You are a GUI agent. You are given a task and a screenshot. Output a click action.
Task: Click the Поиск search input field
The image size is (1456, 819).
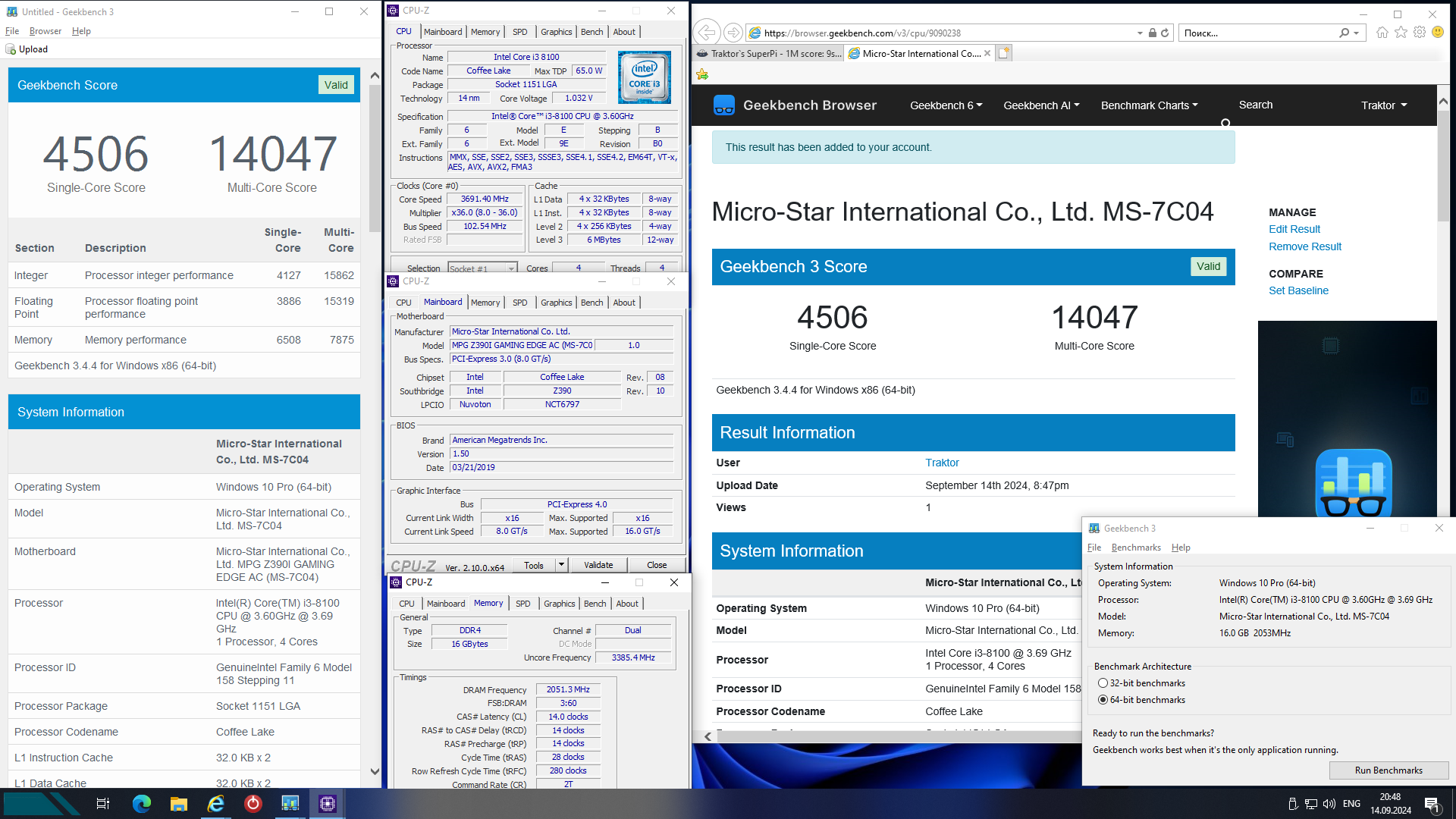coord(1257,33)
